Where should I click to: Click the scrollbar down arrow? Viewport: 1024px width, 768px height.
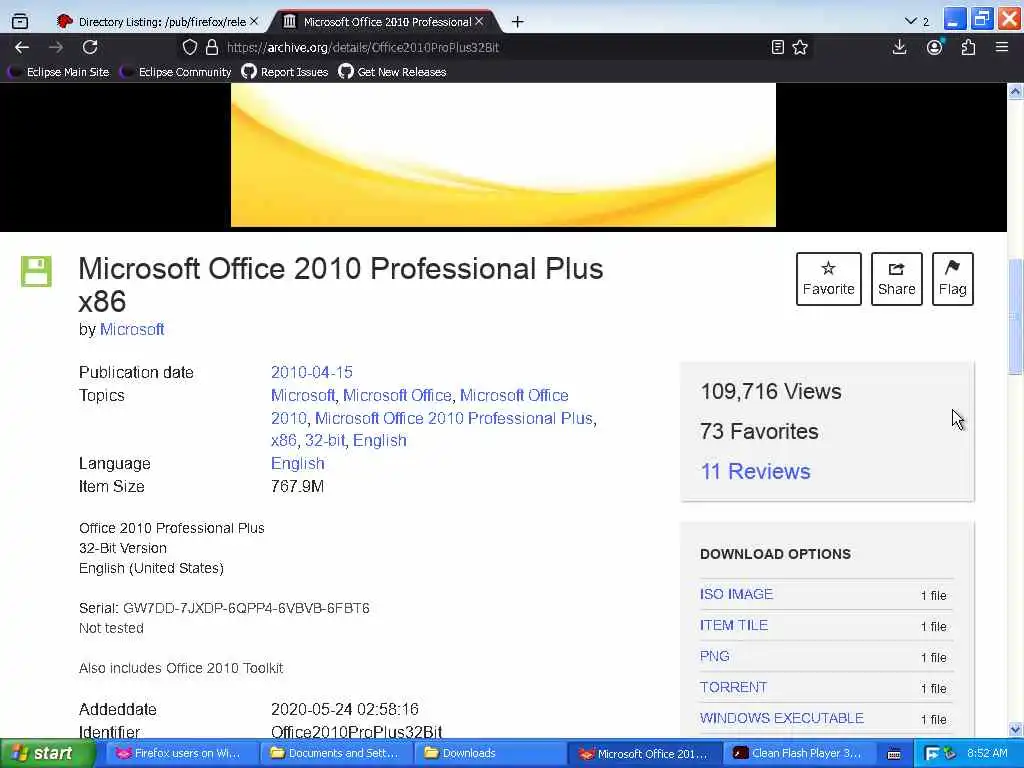(x=1015, y=729)
